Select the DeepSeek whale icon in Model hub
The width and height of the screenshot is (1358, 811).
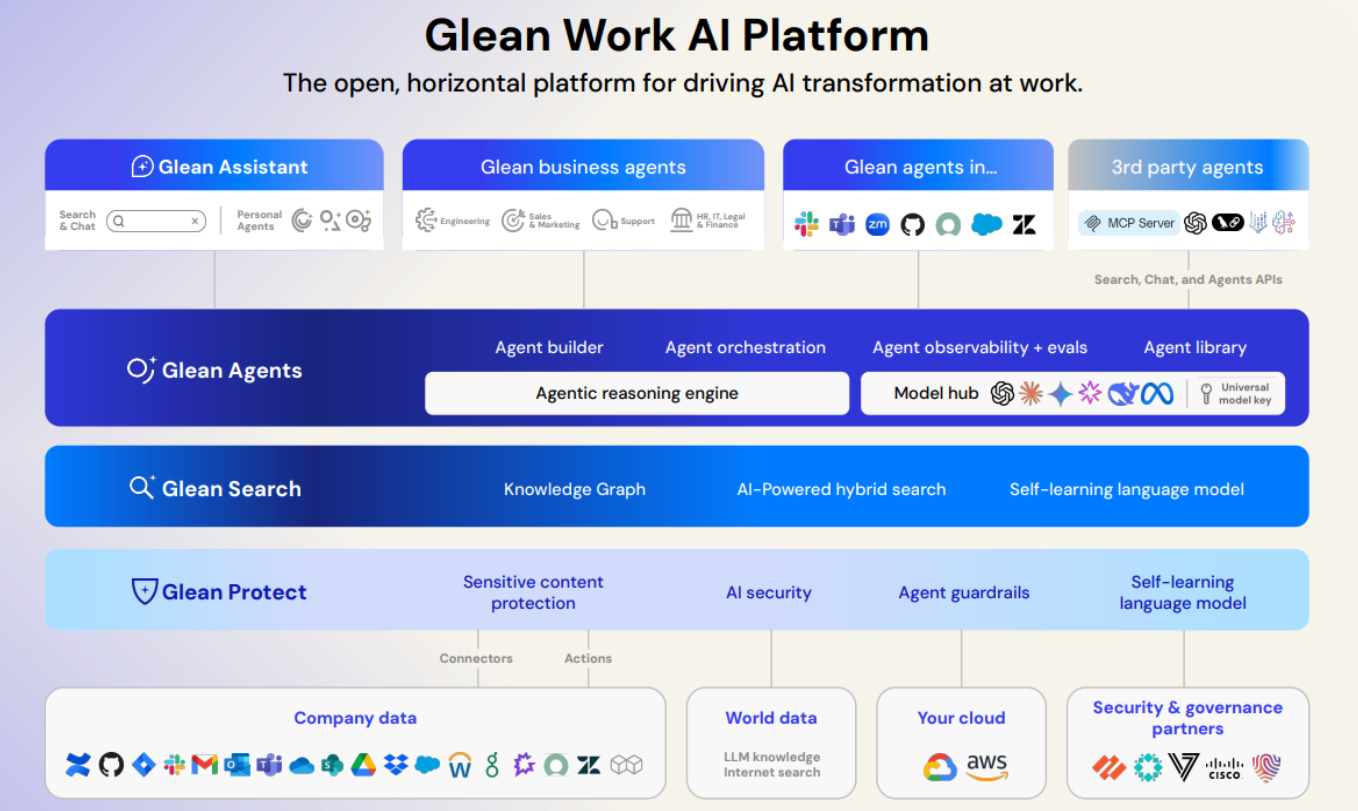(1123, 394)
